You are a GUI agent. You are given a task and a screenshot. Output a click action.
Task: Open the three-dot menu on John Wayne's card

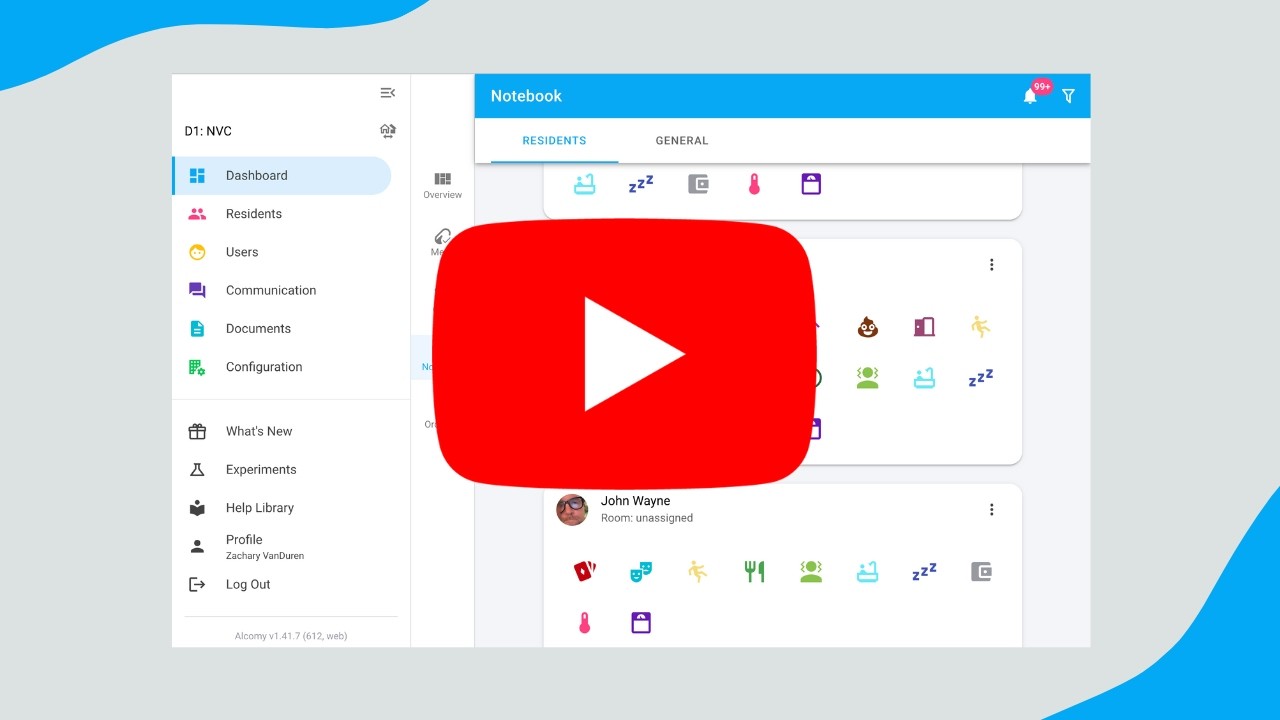pos(992,510)
